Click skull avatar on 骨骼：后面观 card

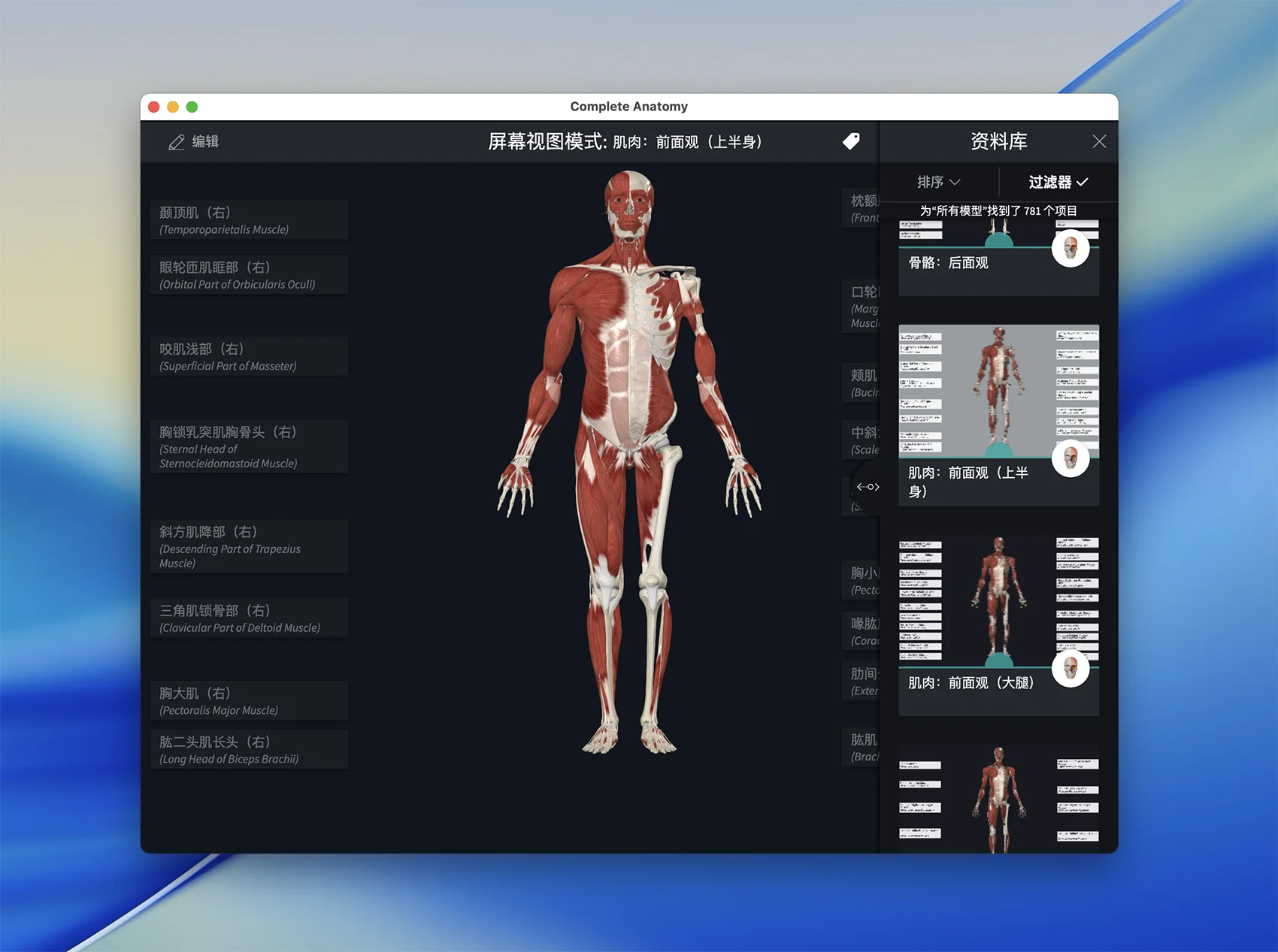[1071, 248]
